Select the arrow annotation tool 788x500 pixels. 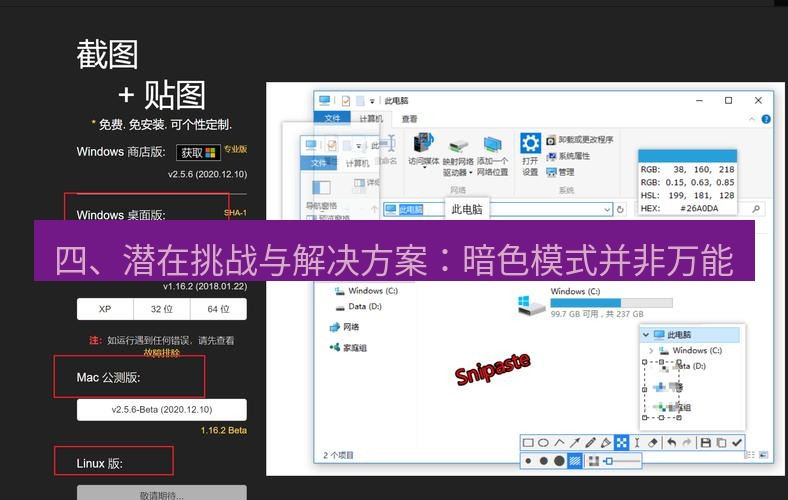click(575, 443)
